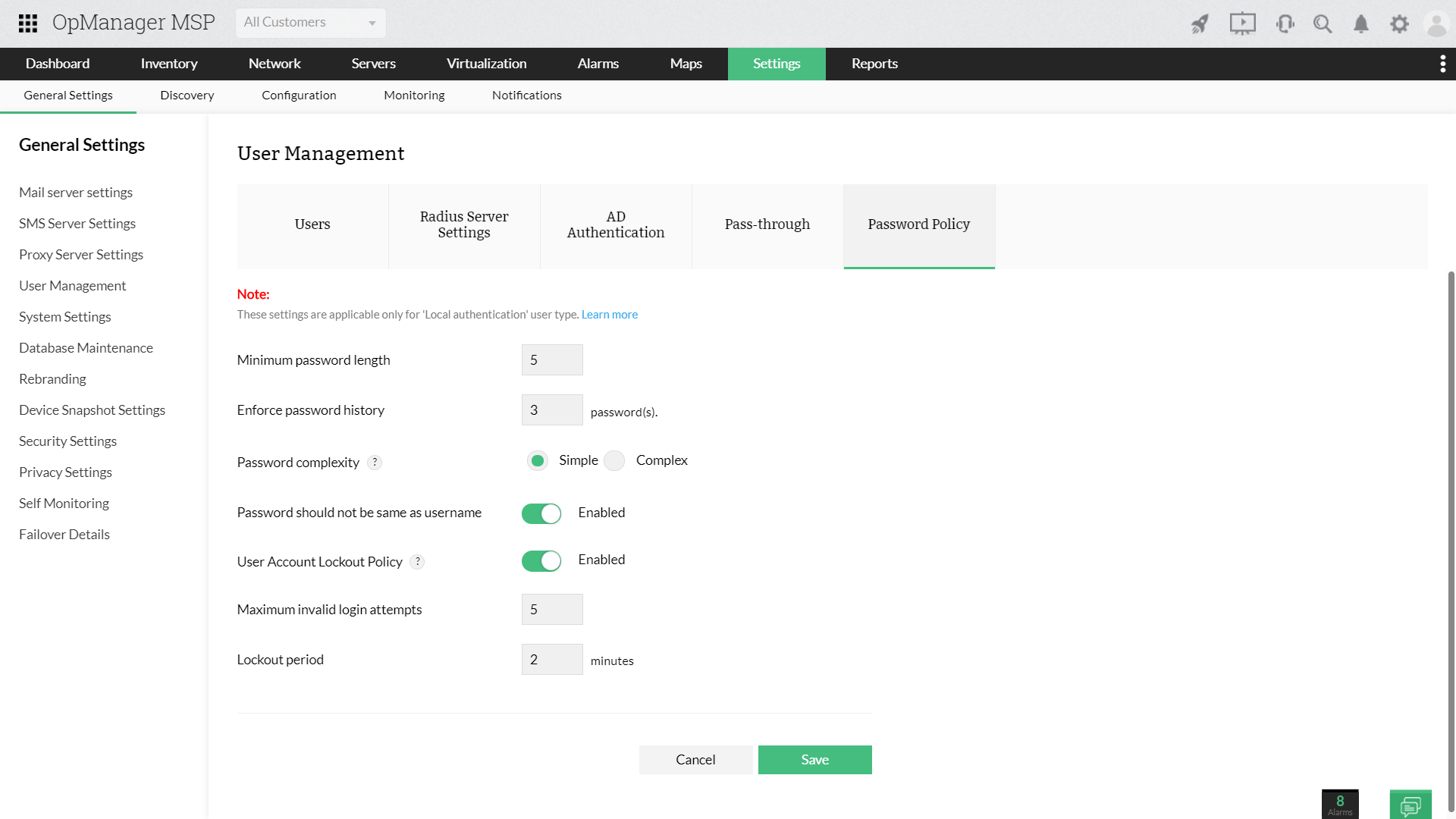Follow the Learn more link

pos(609,315)
